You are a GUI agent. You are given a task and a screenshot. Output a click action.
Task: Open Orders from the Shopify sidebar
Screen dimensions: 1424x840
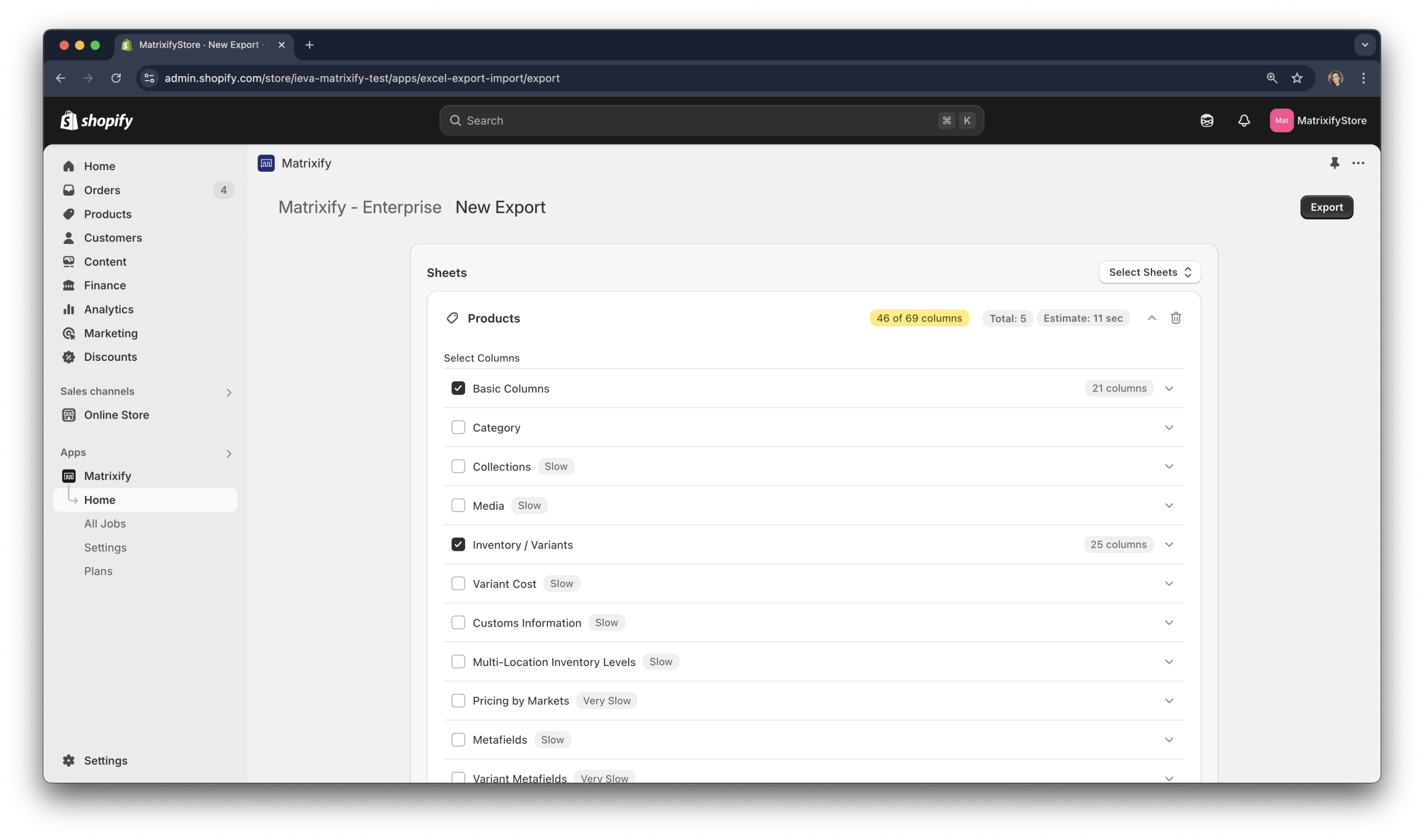tap(102, 190)
